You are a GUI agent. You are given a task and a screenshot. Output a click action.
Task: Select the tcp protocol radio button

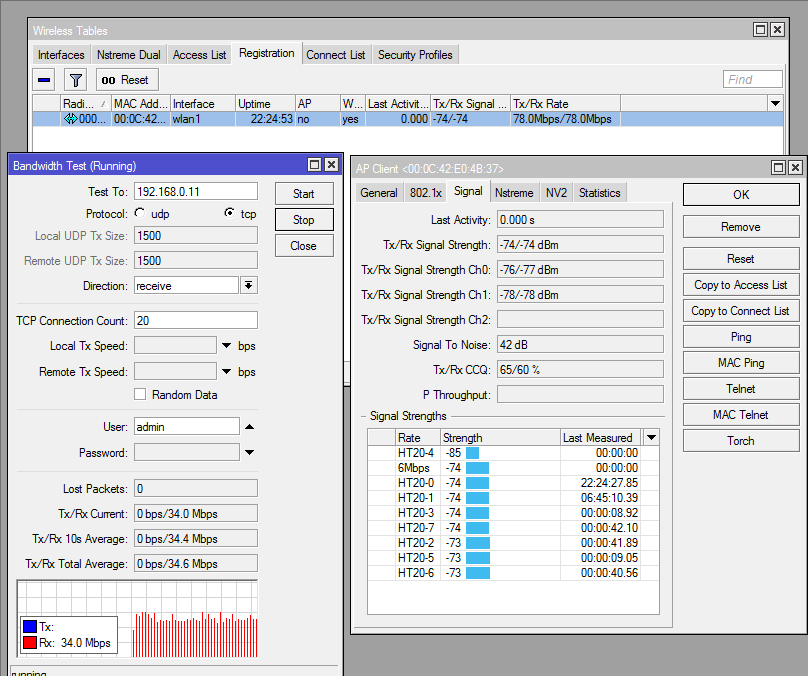pyautogui.click(x=229, y=214)
